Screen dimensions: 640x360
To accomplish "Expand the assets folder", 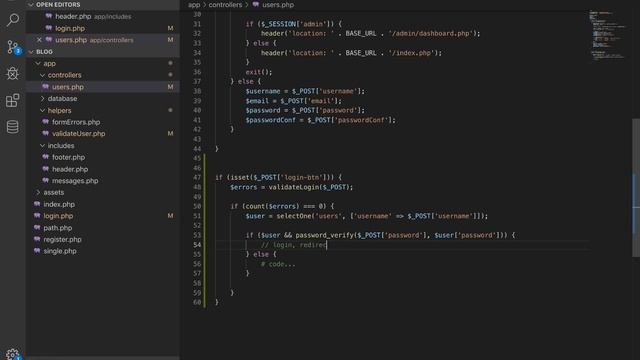I will [38, 192].
